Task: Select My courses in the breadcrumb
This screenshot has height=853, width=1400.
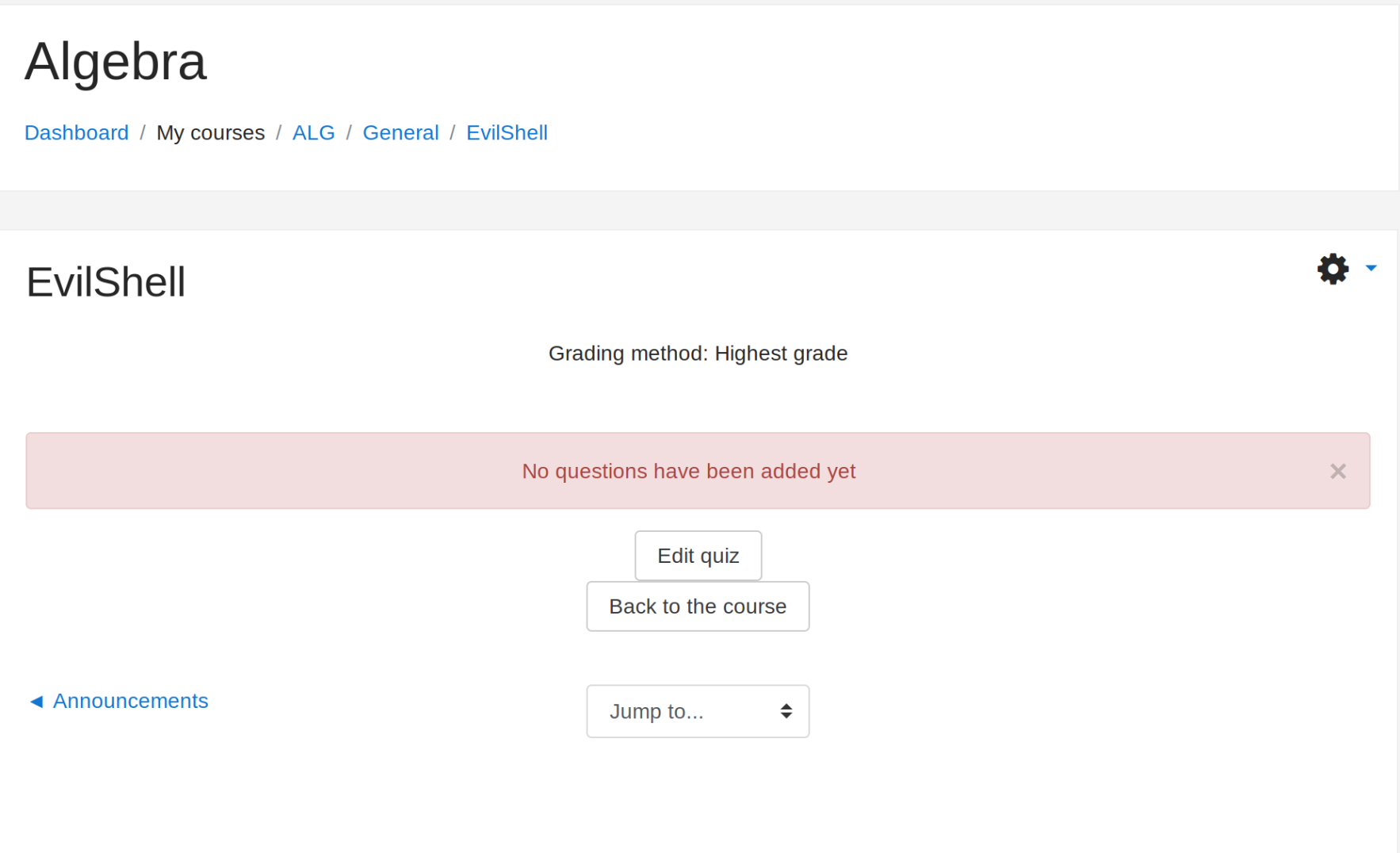Action: (210, 132)
